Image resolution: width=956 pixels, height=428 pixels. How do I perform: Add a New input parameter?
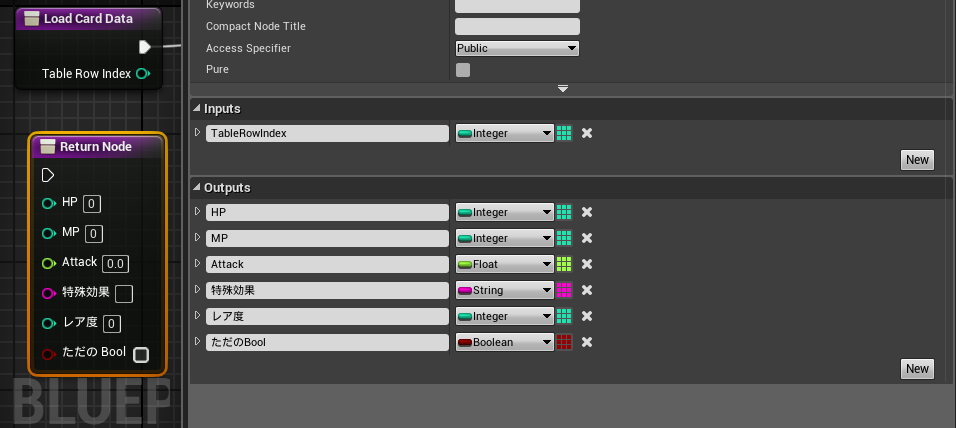point(917,160)
